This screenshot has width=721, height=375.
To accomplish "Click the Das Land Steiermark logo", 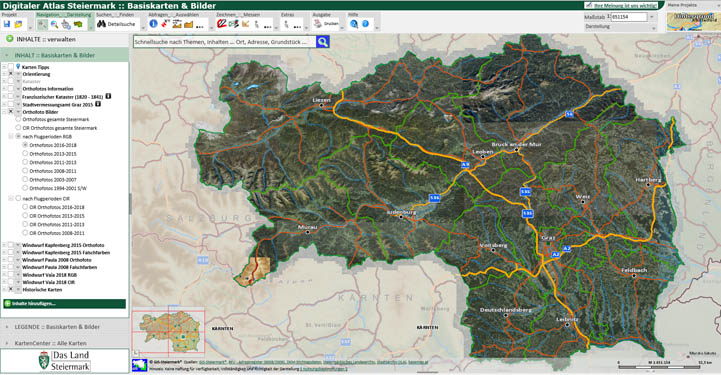I will pyautogui.click(x=64, y=361).
